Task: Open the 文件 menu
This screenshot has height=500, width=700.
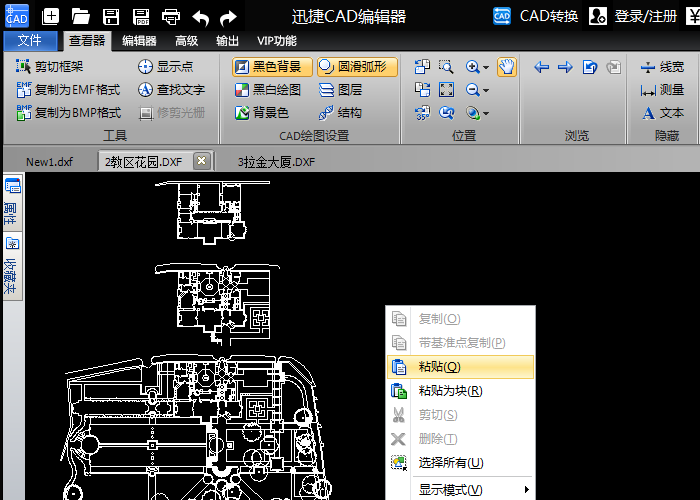Action: (x=30, y=41)
